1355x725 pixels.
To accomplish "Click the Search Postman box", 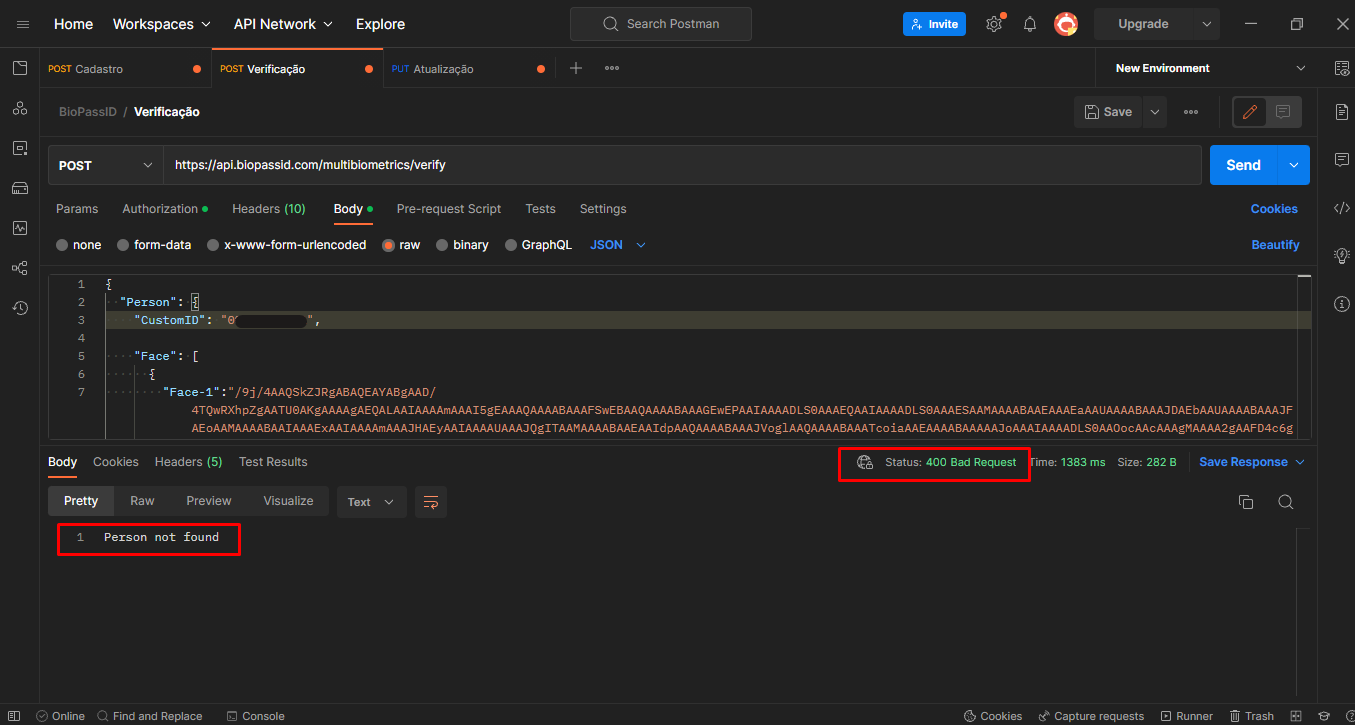I will [x=661, y=24].
